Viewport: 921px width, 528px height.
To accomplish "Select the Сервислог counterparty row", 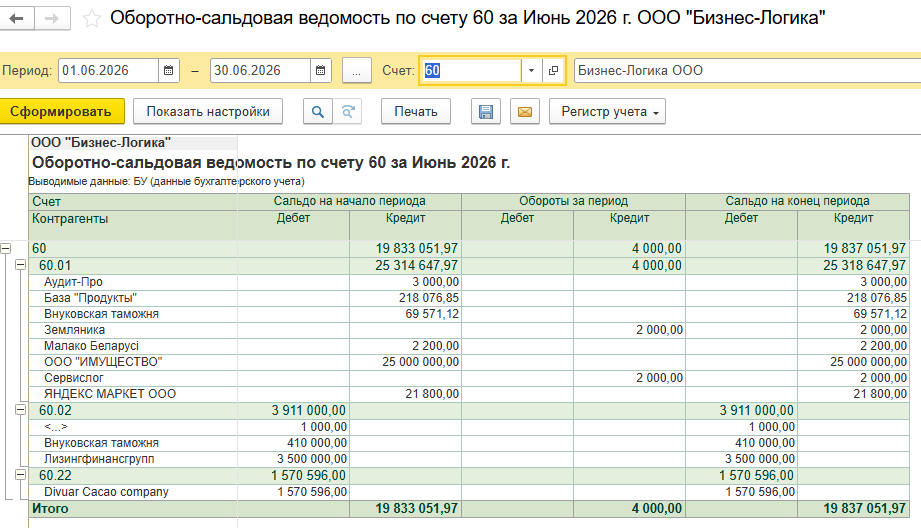I will 73,378.
